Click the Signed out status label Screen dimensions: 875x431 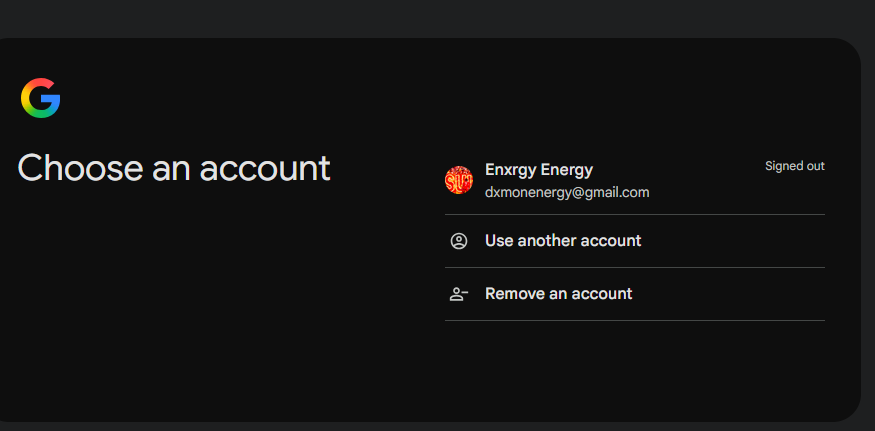coord(795,166)
